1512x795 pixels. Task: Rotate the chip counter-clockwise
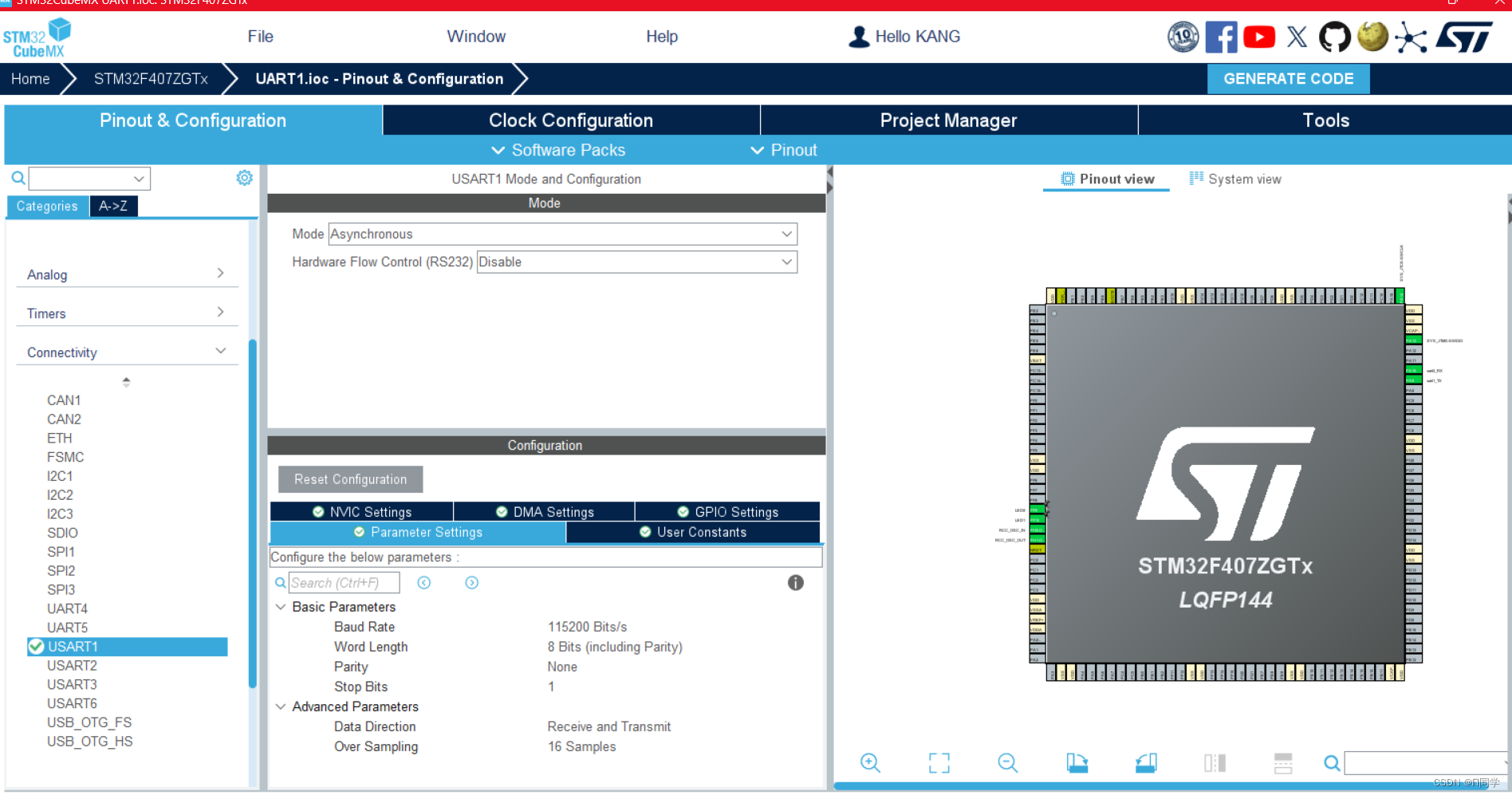1146,763
